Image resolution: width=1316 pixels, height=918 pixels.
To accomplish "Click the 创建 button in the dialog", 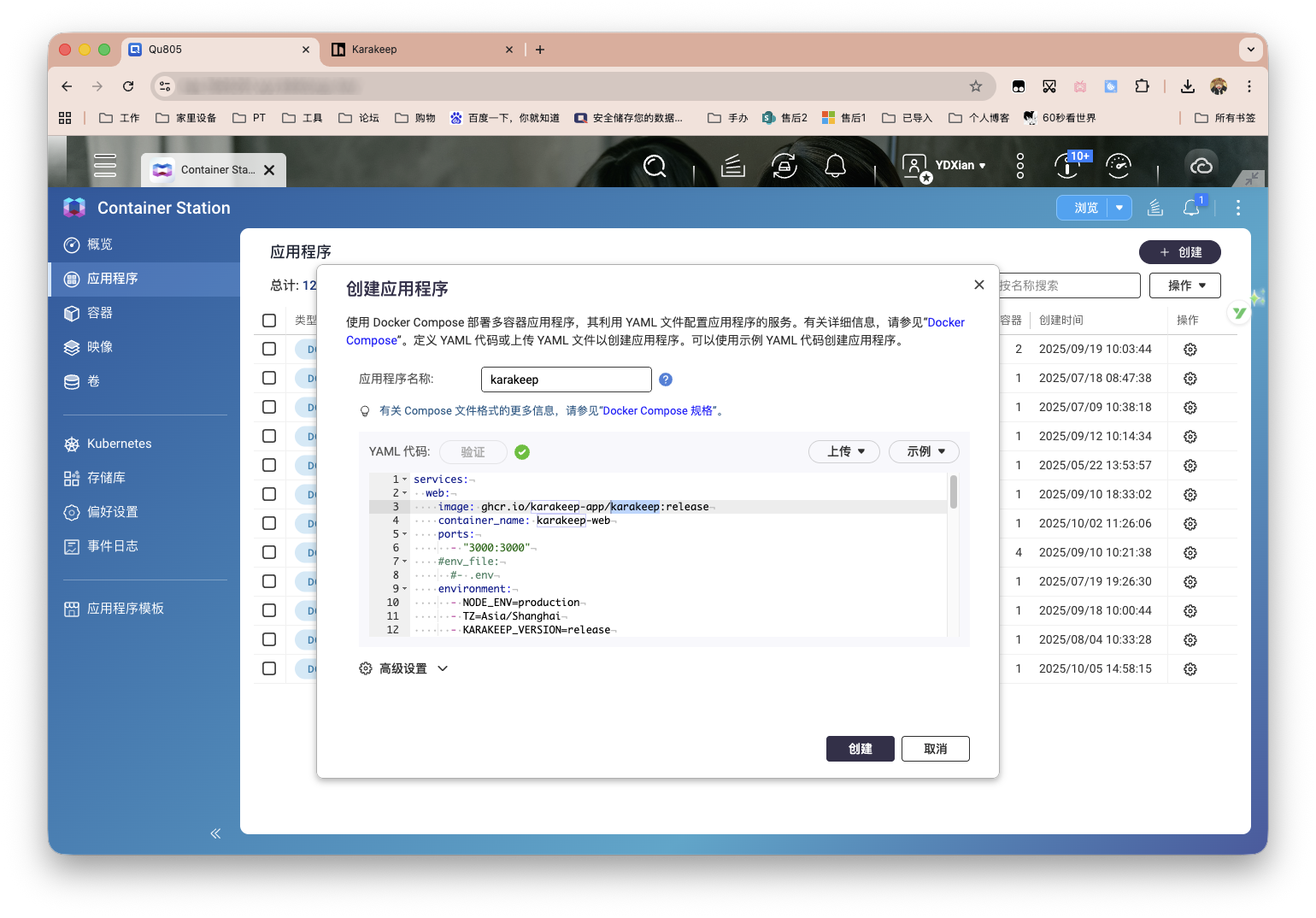I will (860, 749).
